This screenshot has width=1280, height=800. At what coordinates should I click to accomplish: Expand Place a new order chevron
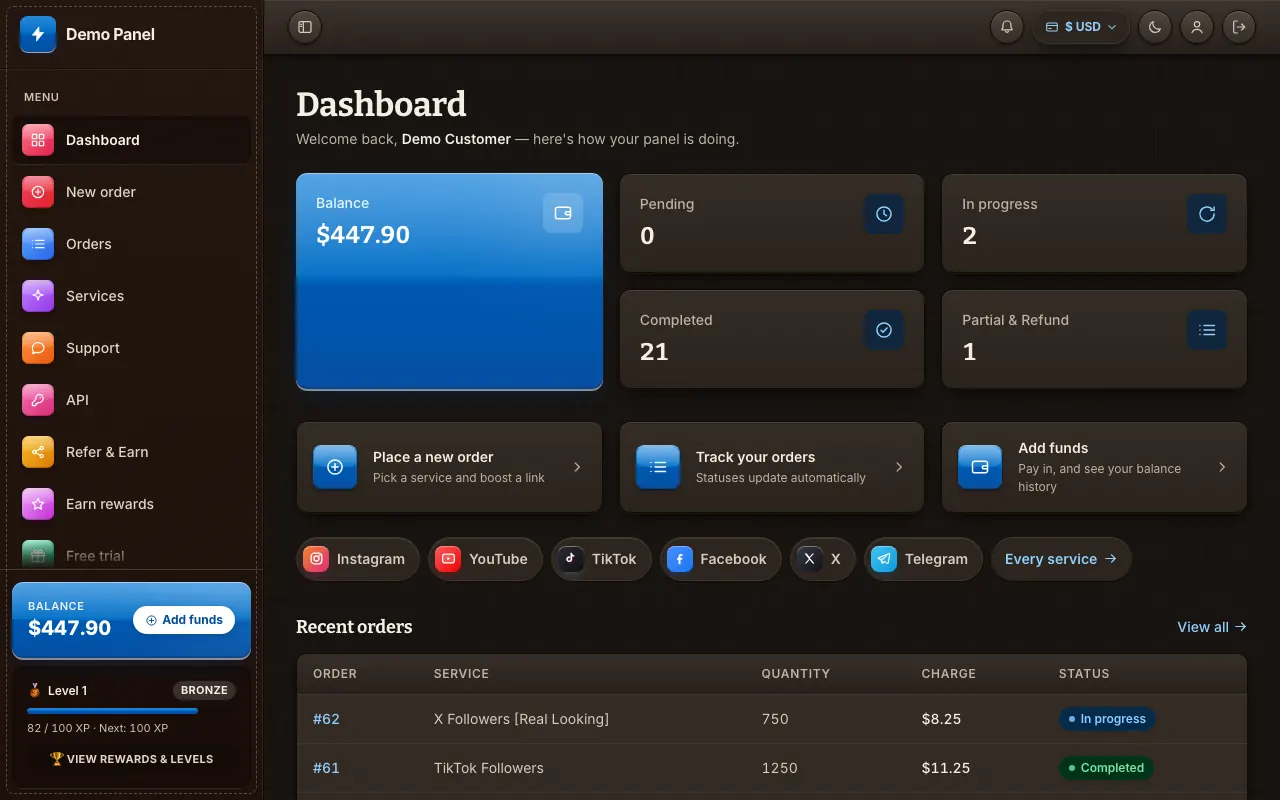(x=577, y=467)
